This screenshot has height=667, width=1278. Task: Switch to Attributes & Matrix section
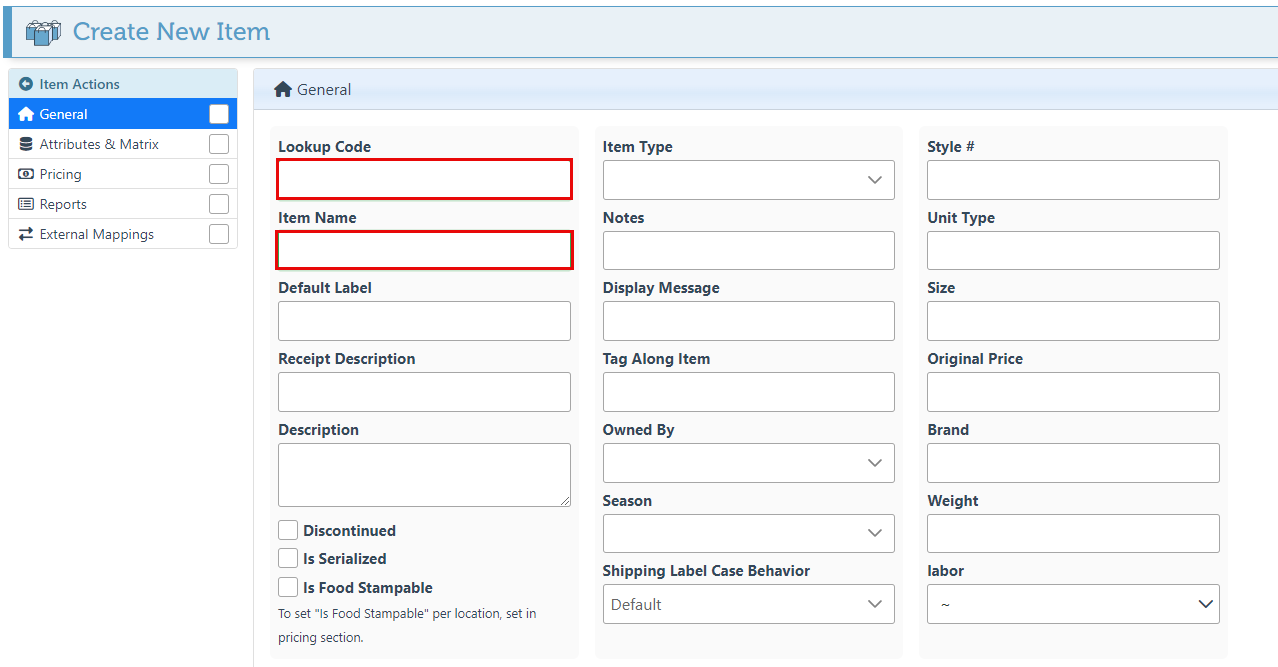(x=99, y=144)
